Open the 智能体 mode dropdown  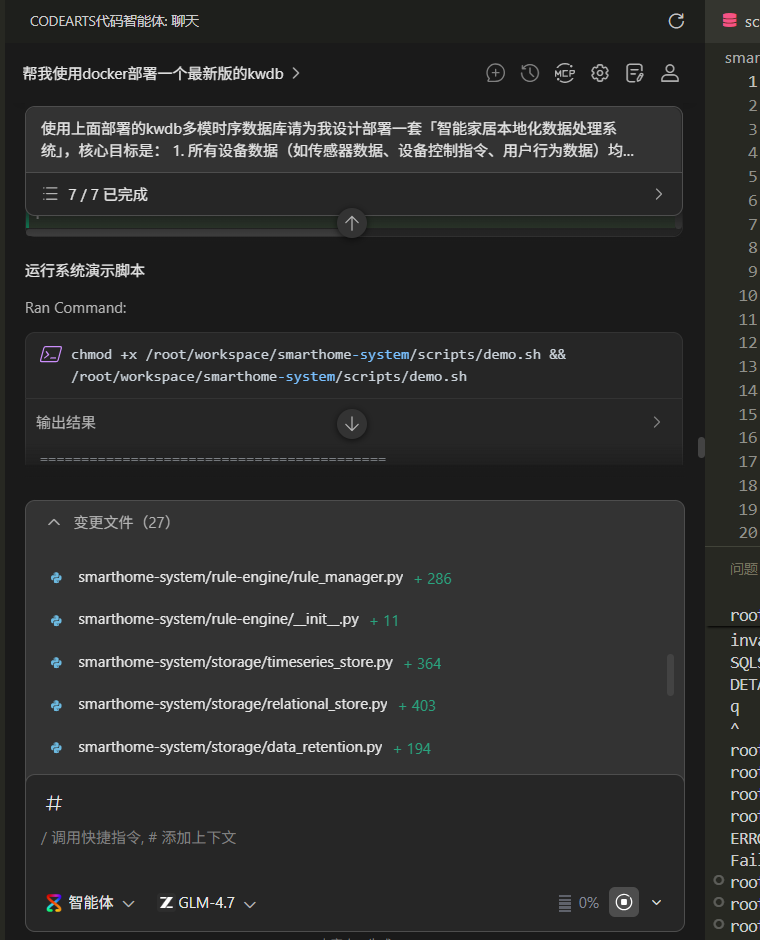(x=91, y=903)
